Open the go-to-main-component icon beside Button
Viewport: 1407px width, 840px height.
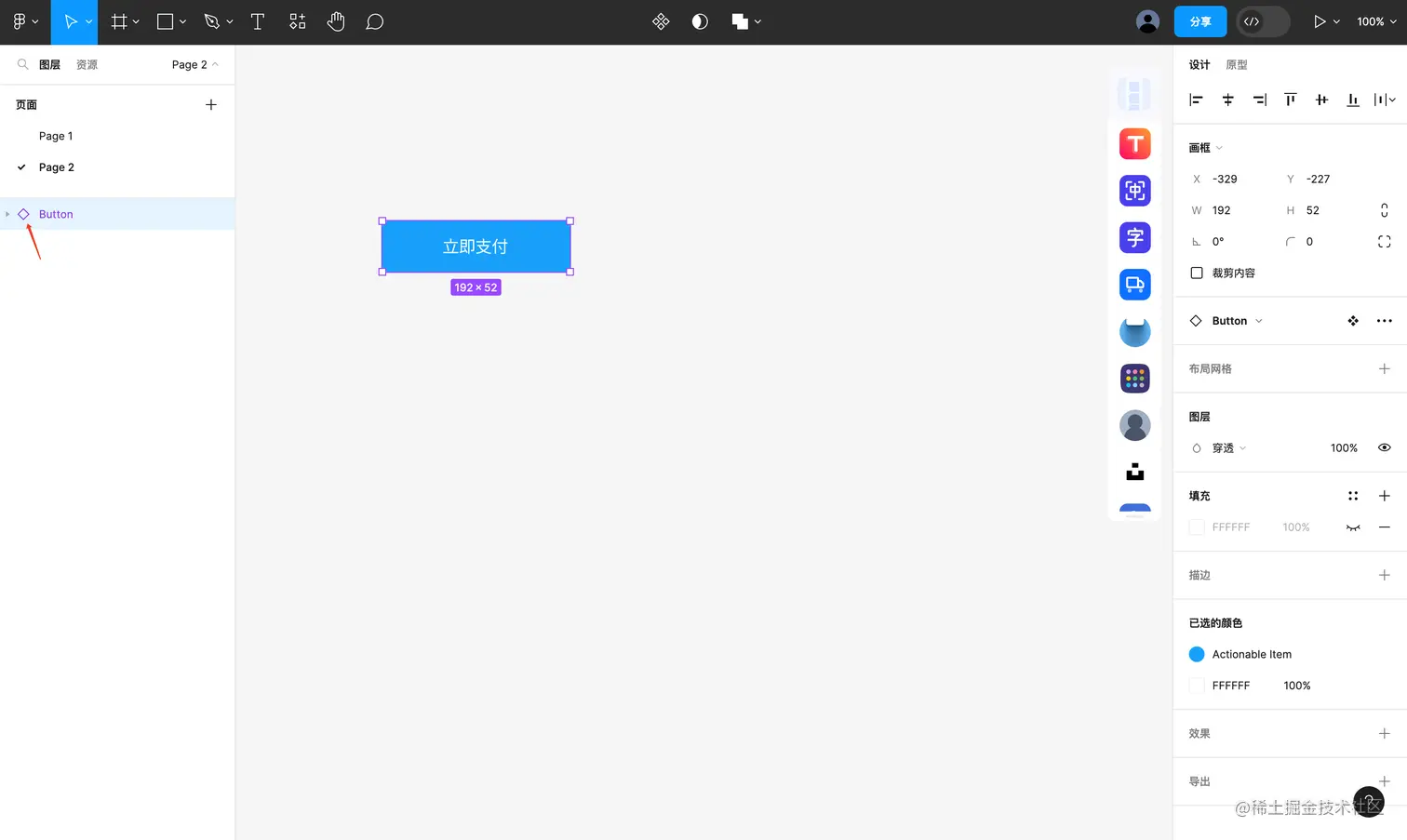click(1353, 321)
